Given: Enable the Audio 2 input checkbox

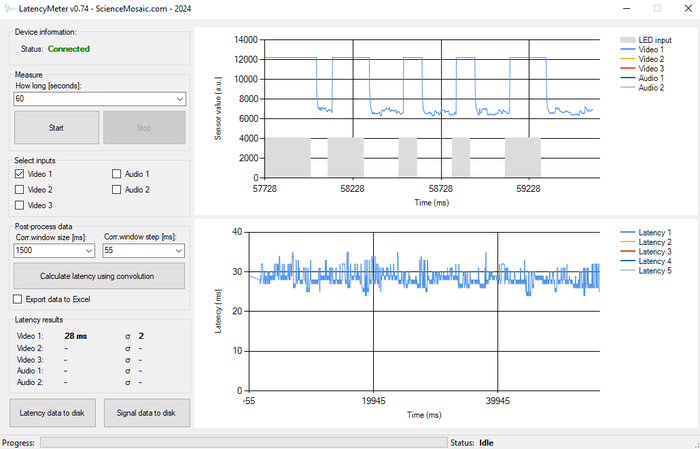Looking at the screenshot, I should (117, 190).
